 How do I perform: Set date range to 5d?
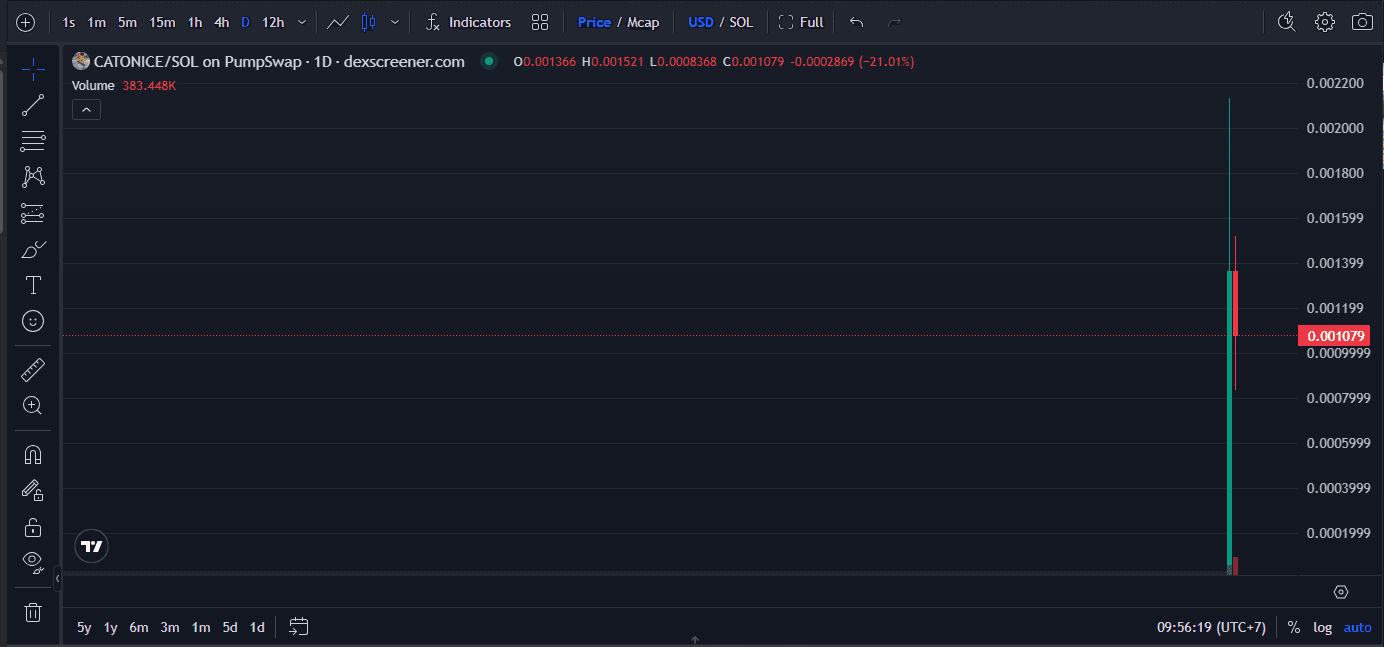coord(230,627)
